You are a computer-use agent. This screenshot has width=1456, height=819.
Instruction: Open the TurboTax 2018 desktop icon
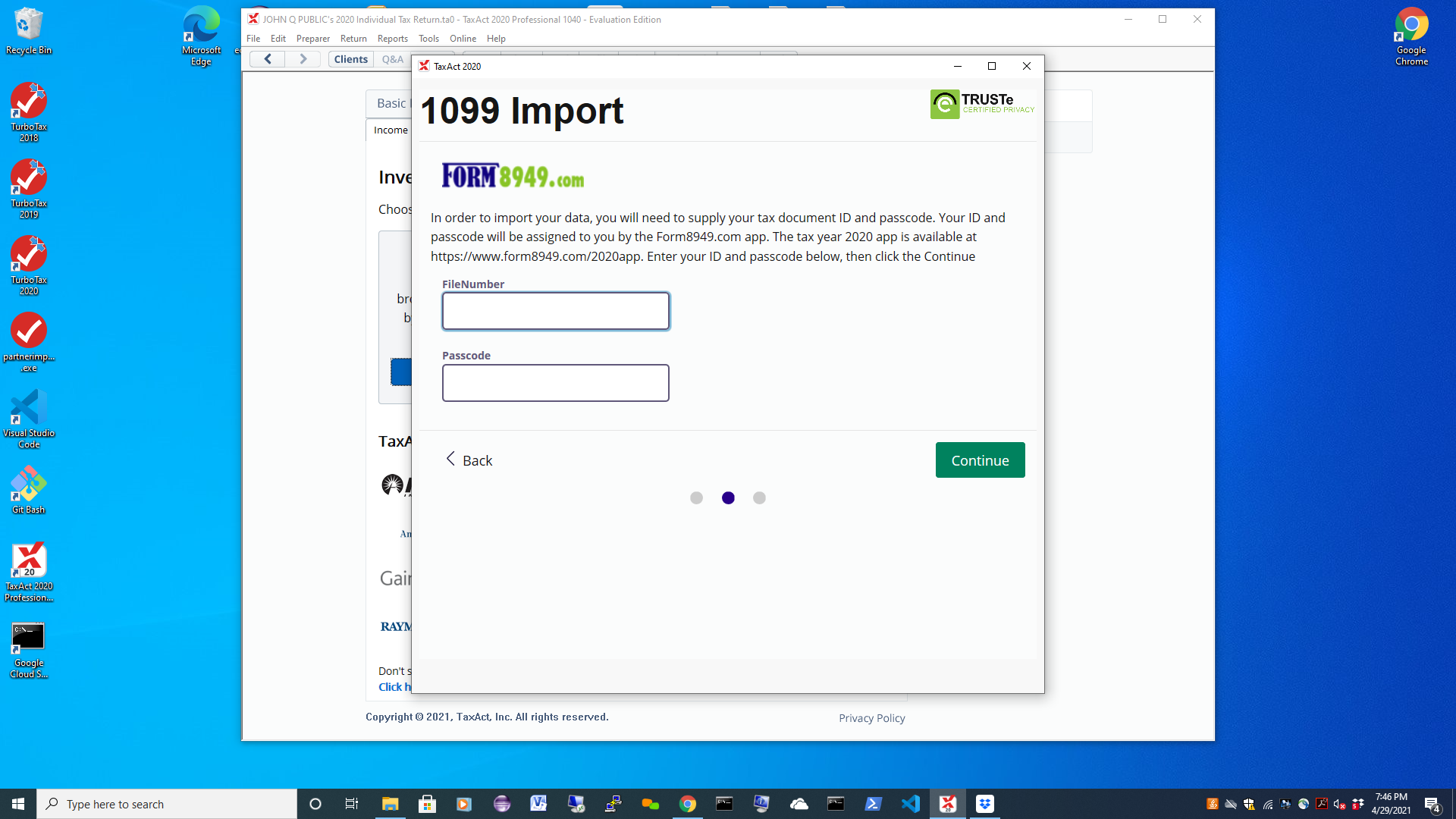[29, 112]
